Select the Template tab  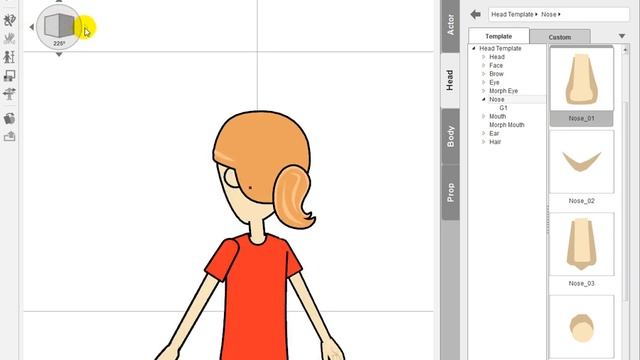(x=499, y=36)
